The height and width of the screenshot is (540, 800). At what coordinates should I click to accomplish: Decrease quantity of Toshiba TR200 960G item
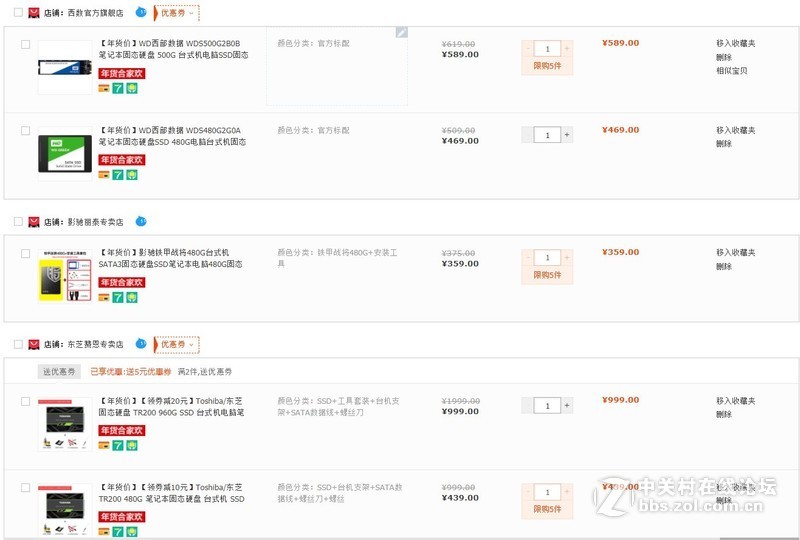[528, 405]
